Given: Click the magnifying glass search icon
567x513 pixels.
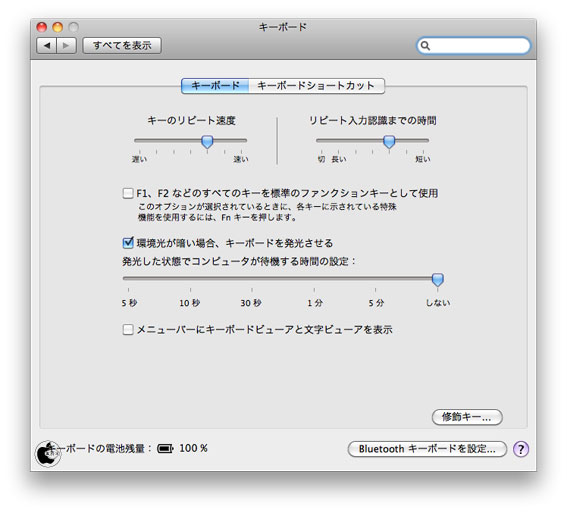Looking at the screenshot, I should pyautogui.click(x=426, y=46).
